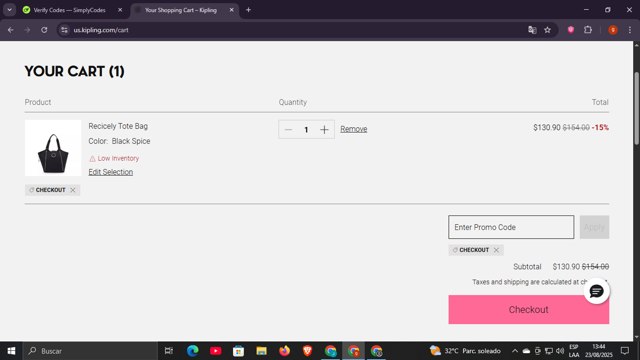Open the extensions puzzle menu

pyautogui.click(x=588, y=30)
